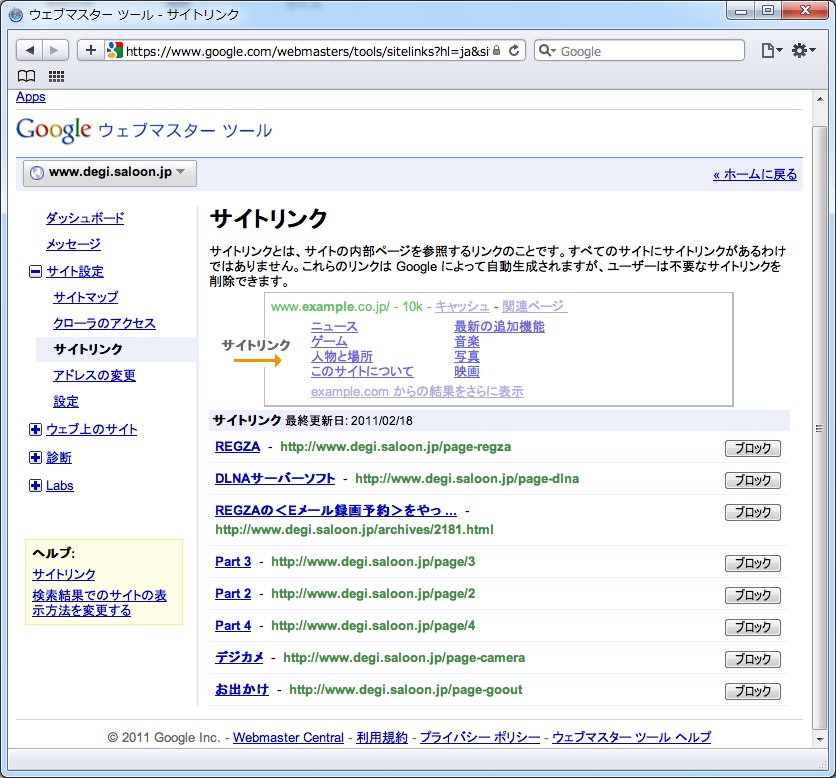The width and height of the screenshot is (836, 778).
Task: Expand the ウェブ上のサイト section
Action: coord(35,429)
